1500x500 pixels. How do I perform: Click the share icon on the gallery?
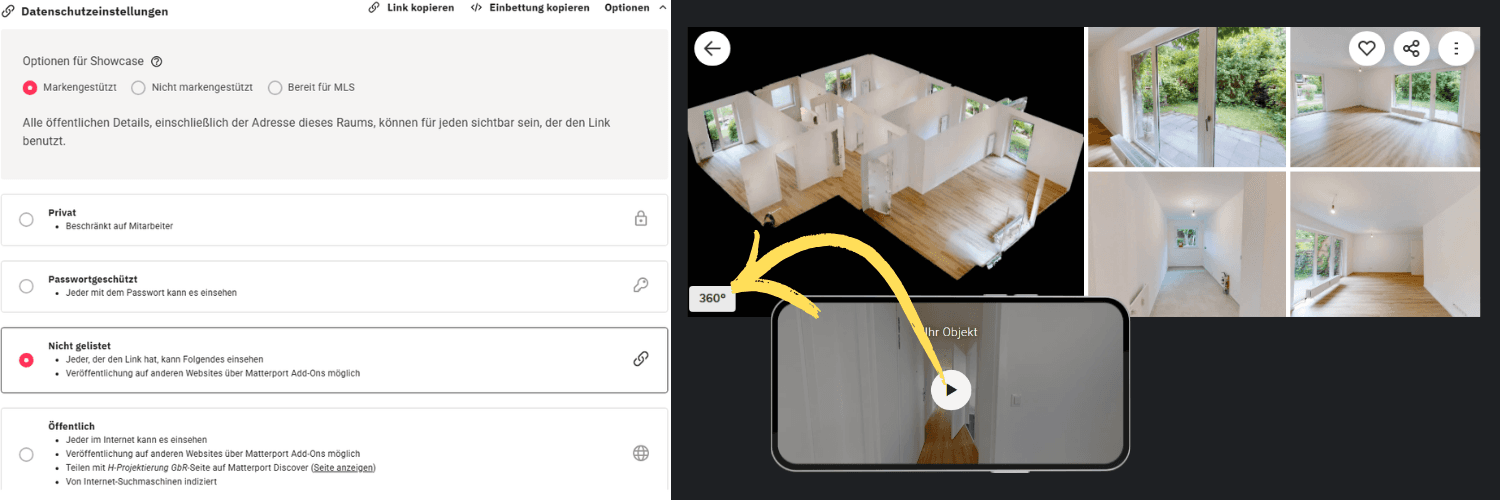[1411, 48]
